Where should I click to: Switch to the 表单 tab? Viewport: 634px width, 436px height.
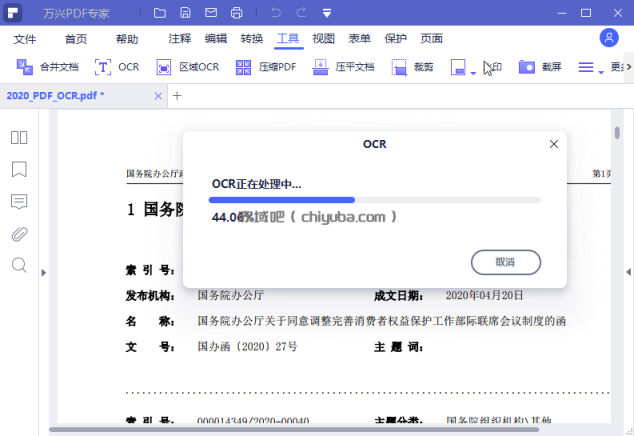click(359, 38)
